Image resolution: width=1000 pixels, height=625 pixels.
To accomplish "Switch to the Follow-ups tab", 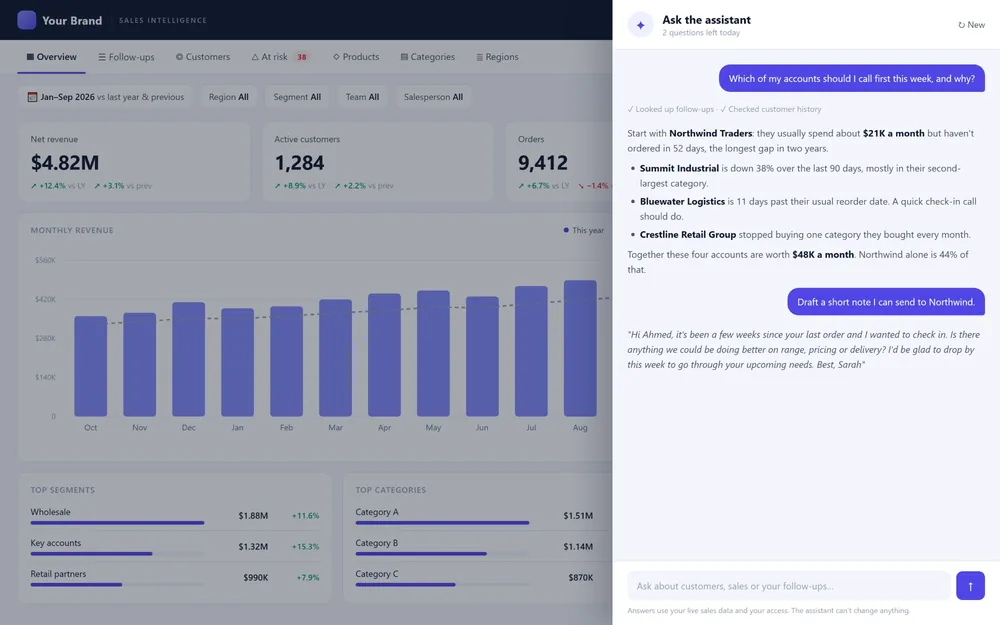I will (x=126, y=57).
